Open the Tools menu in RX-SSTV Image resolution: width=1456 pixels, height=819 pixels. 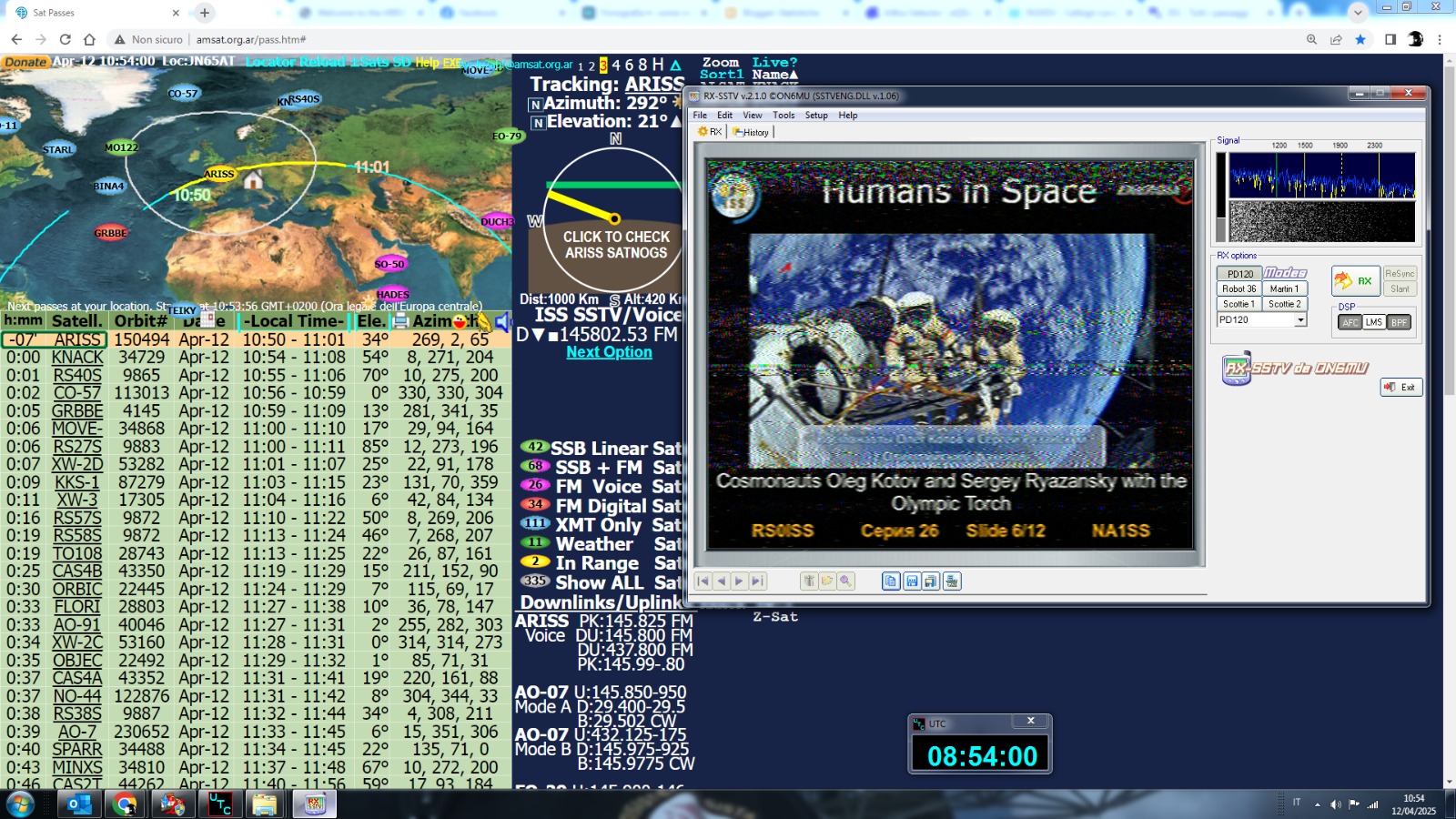pos(784,116)
